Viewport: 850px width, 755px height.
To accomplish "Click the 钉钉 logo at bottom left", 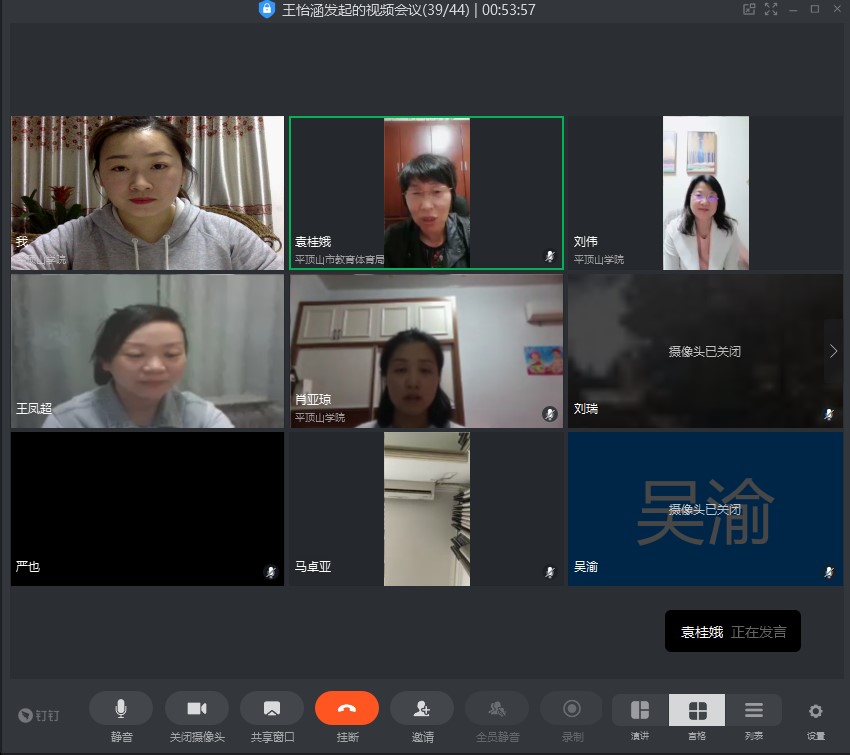I will point(40,715).
